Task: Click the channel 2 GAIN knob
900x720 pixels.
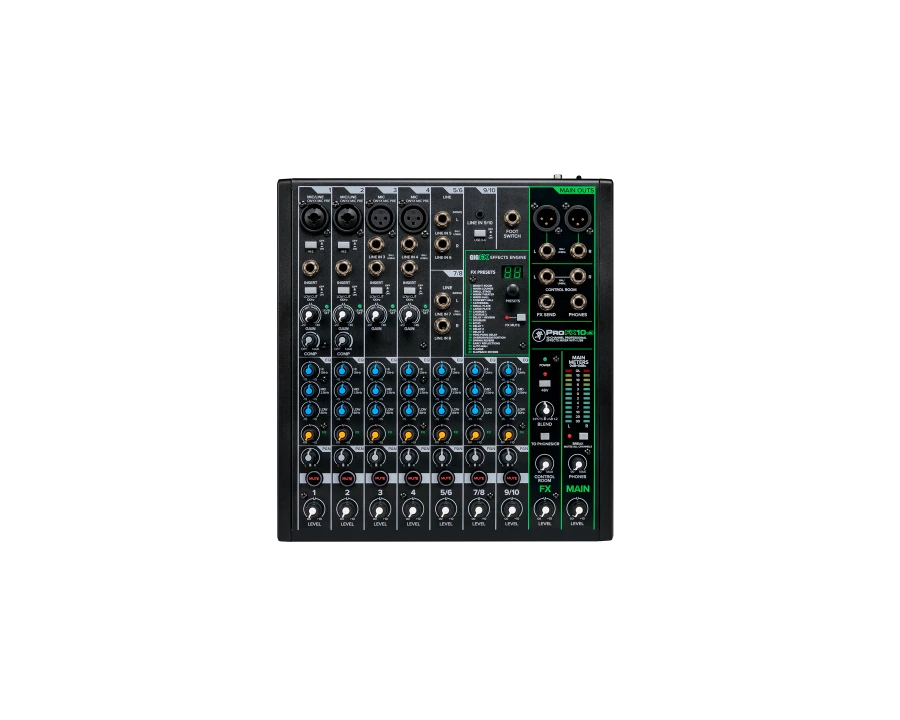Action: 342,313
